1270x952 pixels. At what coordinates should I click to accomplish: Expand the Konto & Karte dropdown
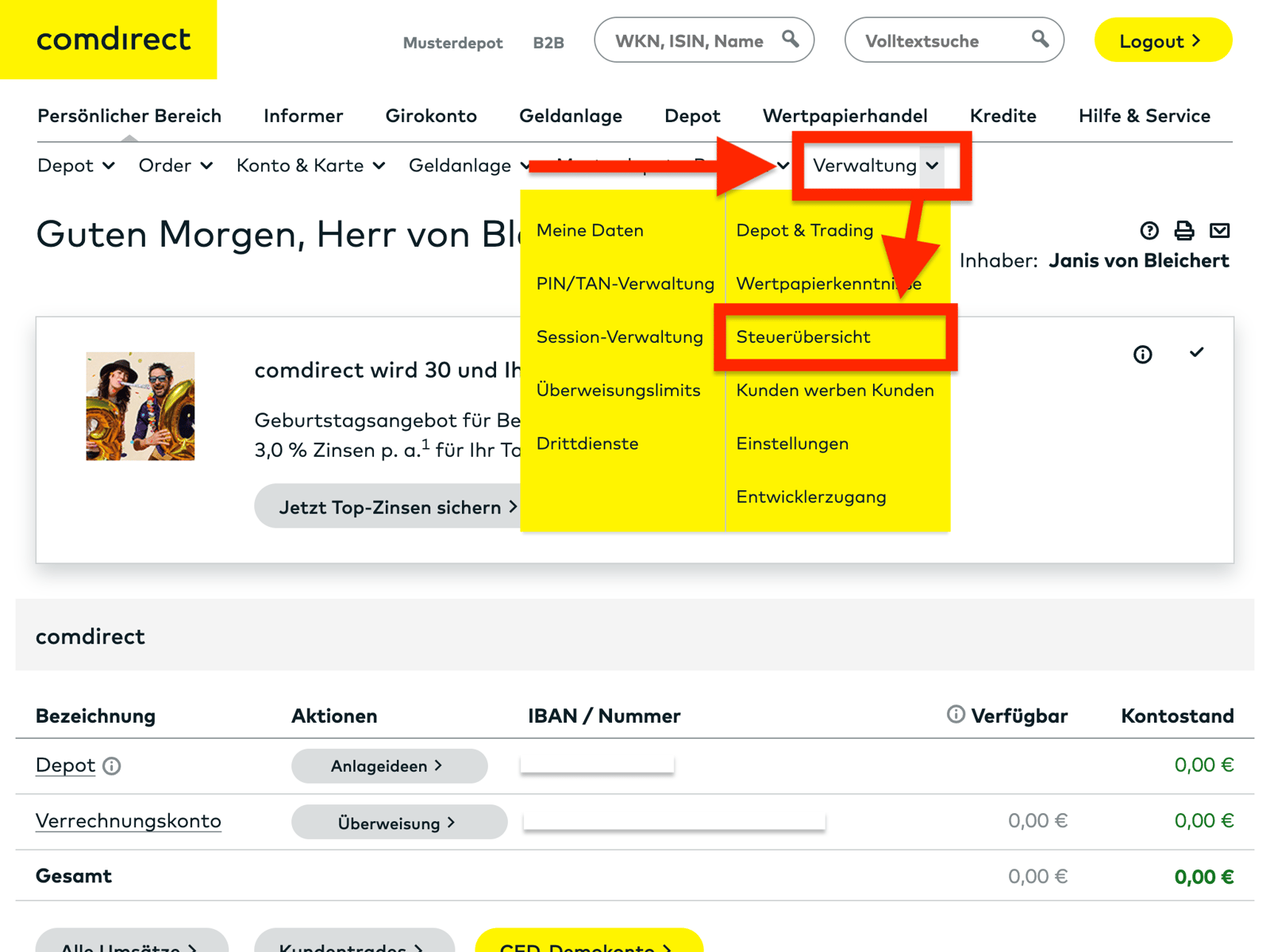[x=310, y=166]
